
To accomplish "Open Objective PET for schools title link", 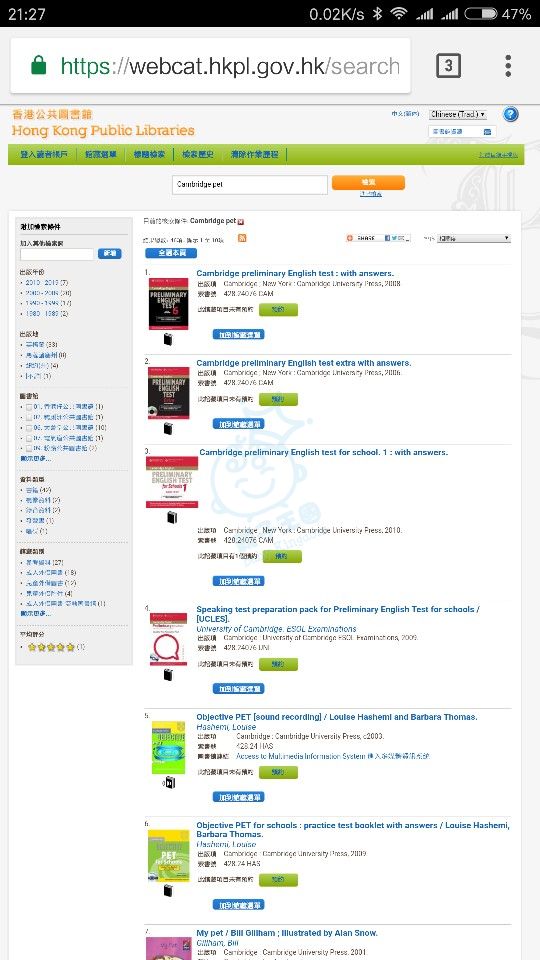I will [353, 830].
